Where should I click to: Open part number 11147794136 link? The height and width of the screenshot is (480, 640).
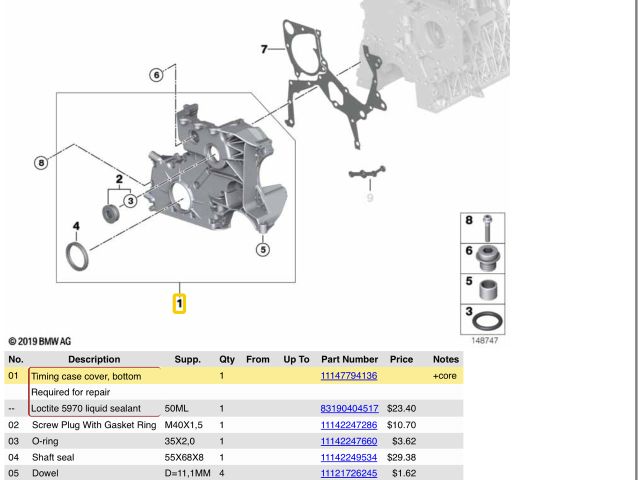[348, 376]
